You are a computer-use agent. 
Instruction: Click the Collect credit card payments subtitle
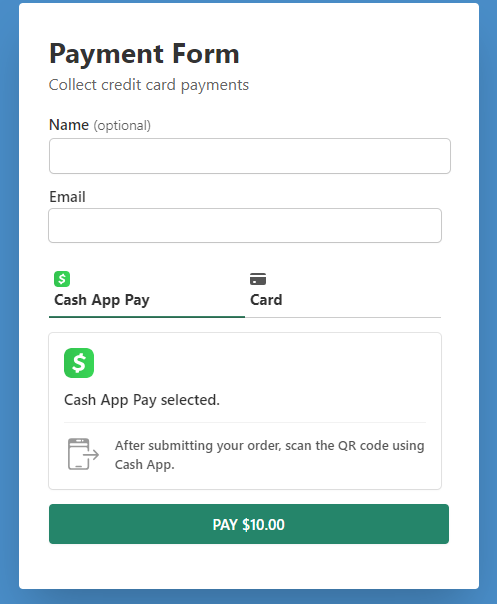(x=149, y=85)
